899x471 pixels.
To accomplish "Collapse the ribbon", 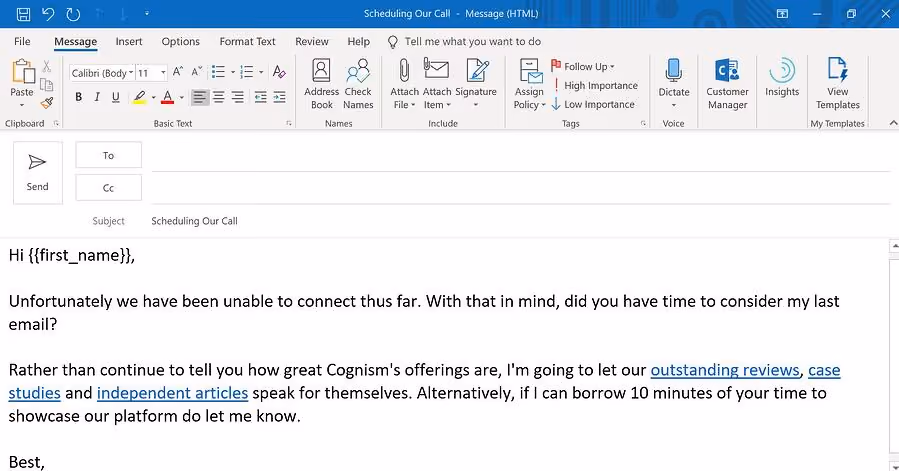I will tap(893, 123).
